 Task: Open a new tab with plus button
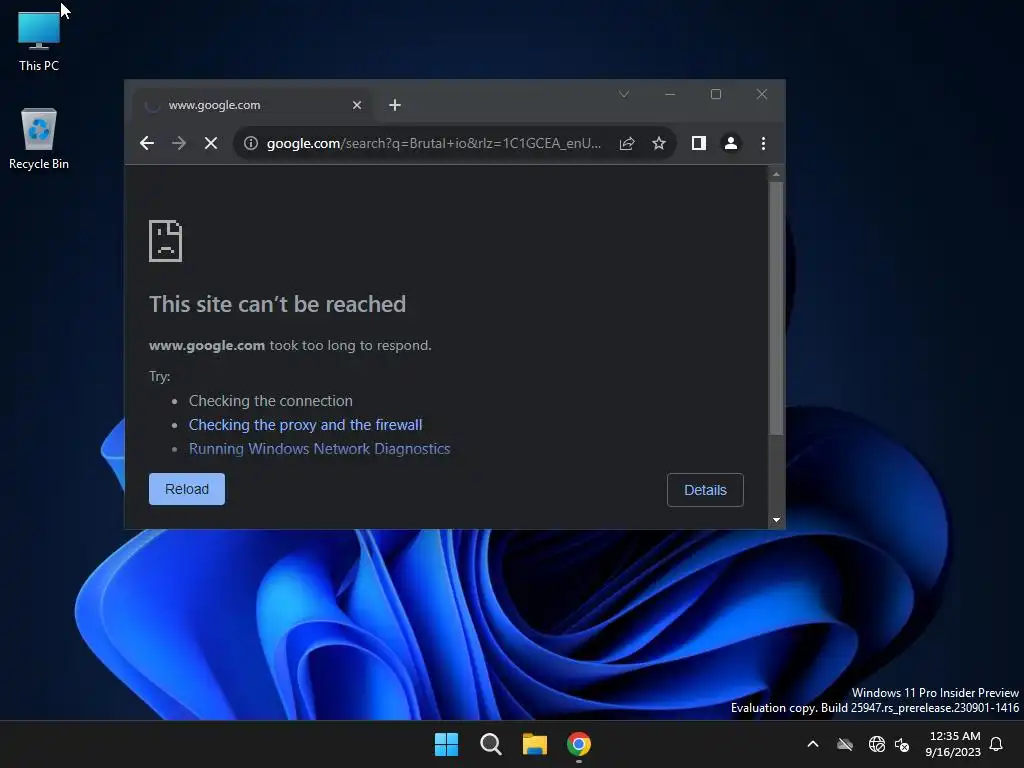395,105
